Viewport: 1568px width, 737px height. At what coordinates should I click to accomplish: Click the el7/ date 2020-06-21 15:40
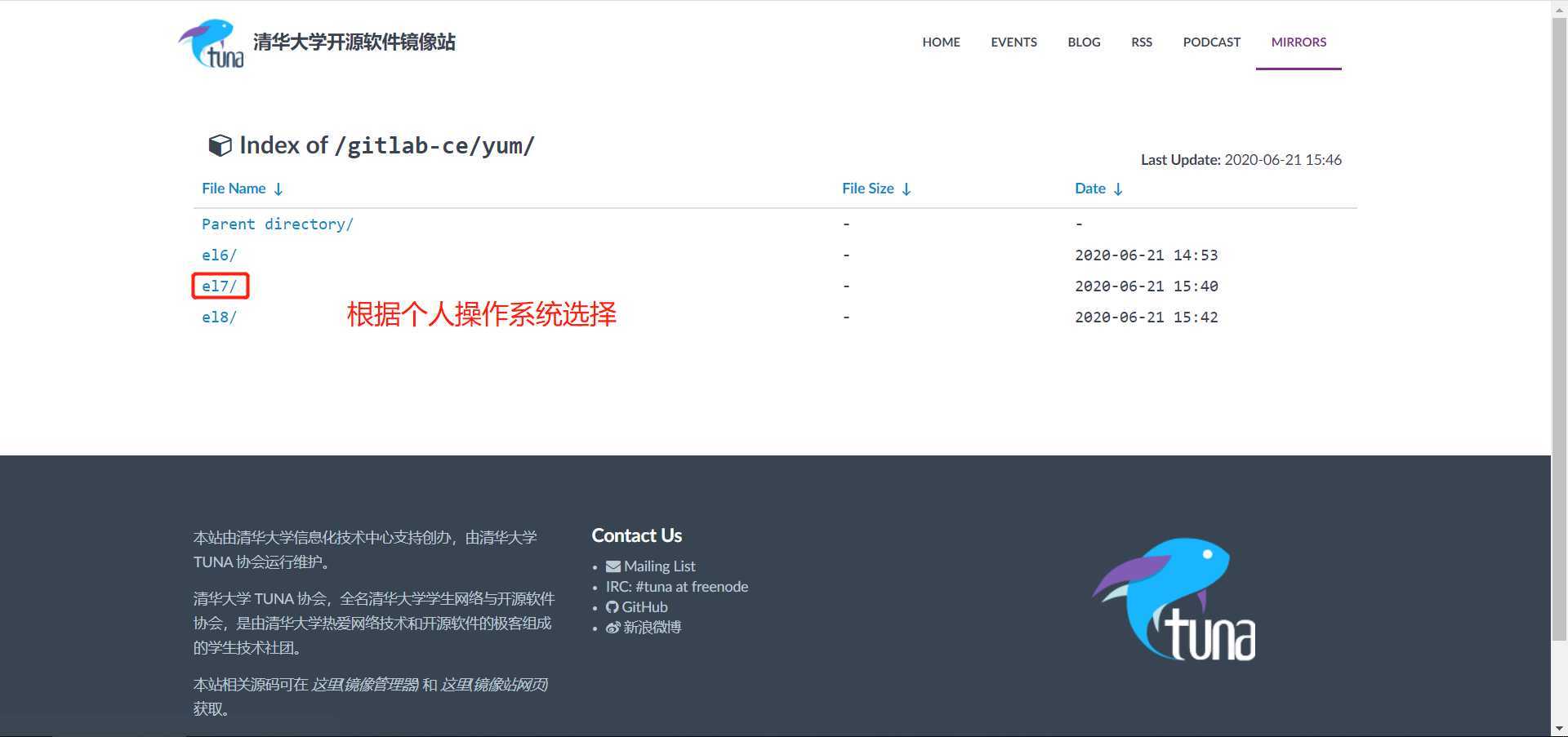click(1146, 286)
